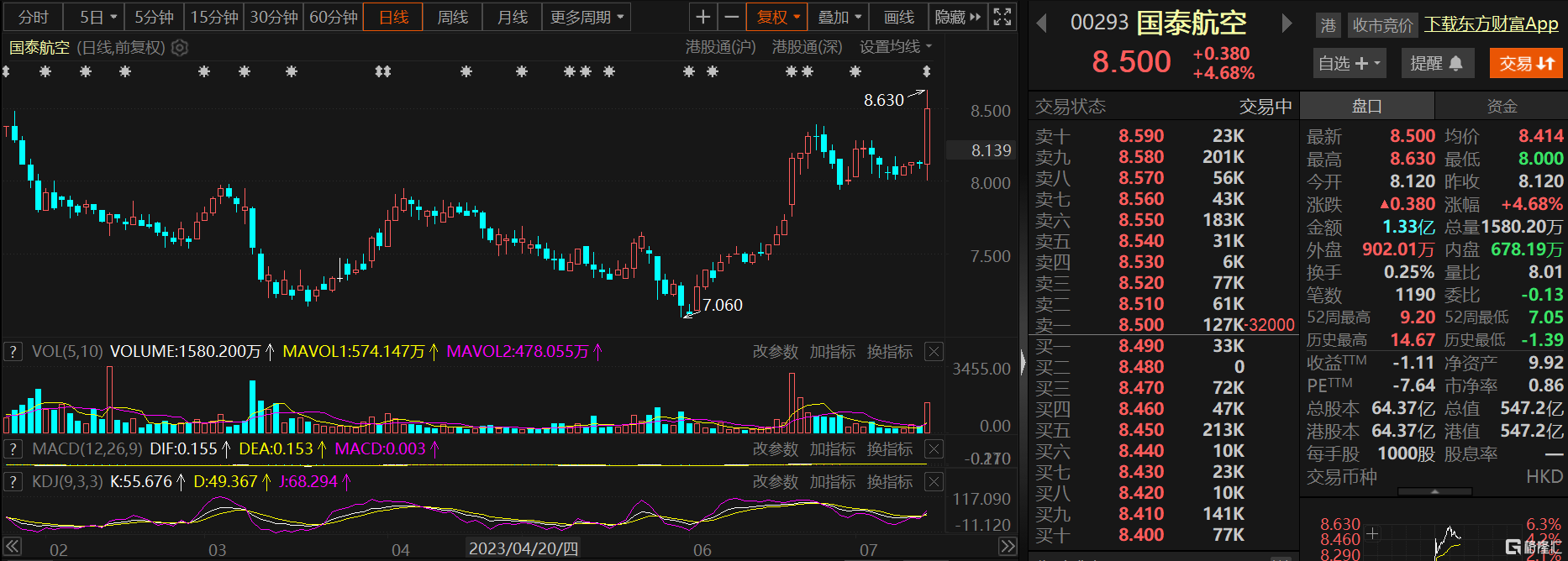Open help for the MACD indicator

click(x=13, y=449)
